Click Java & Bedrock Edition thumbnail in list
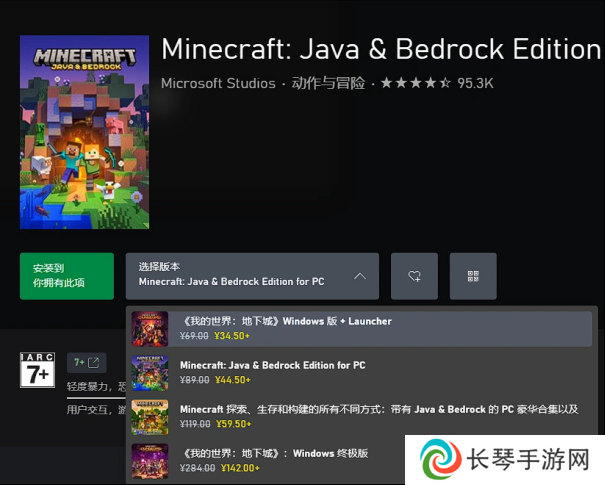 click(150, 373)
